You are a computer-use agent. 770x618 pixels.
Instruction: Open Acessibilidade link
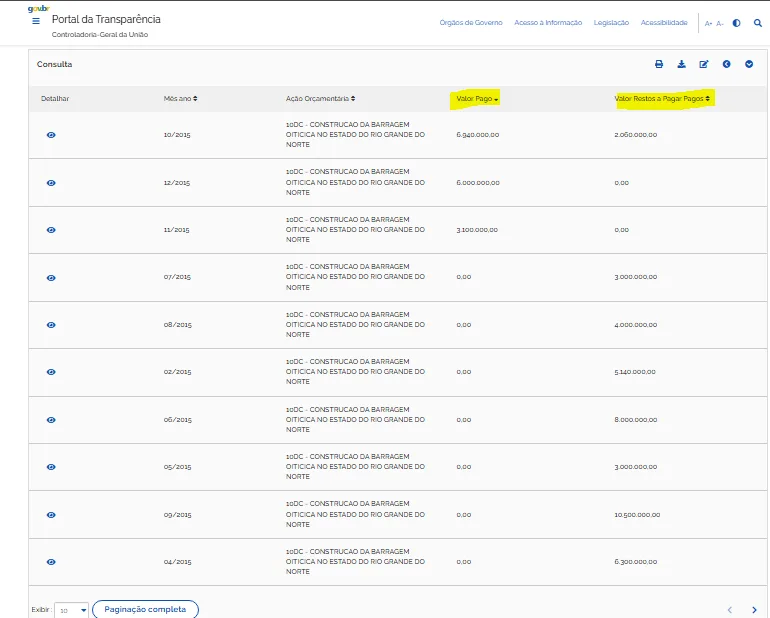(664, 23)
